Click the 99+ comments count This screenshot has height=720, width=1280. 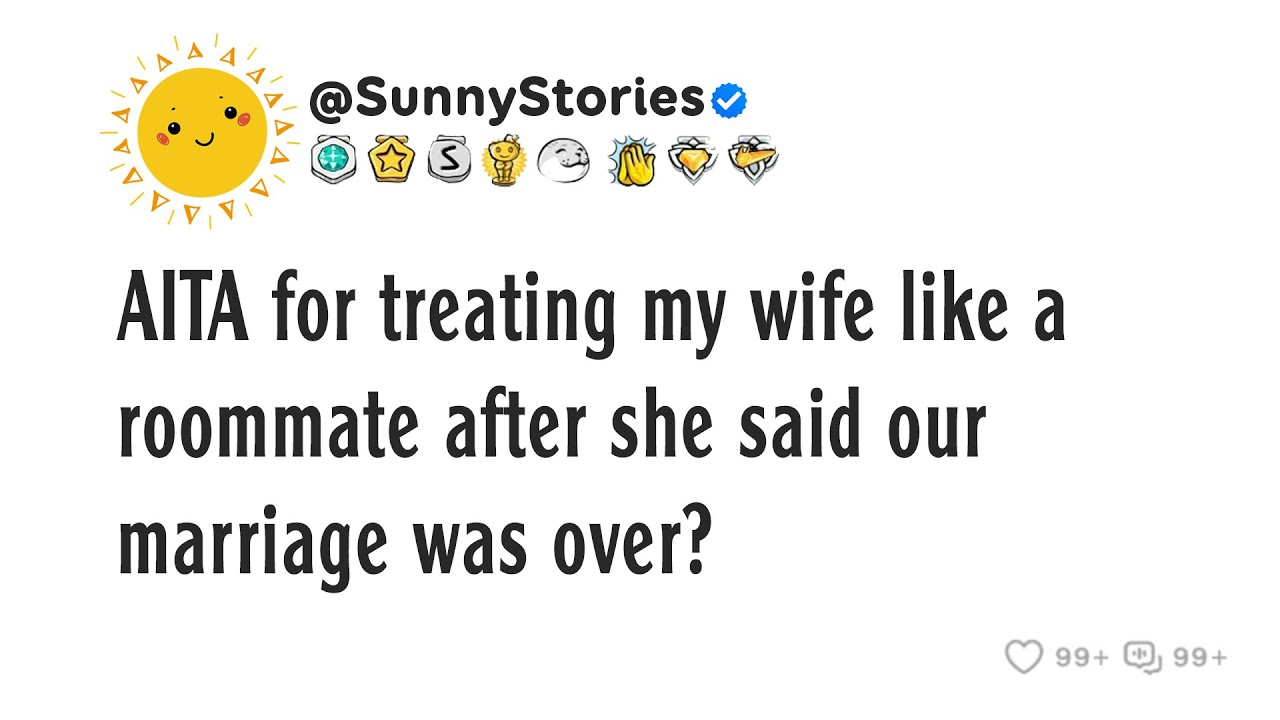pos(1199,657)
